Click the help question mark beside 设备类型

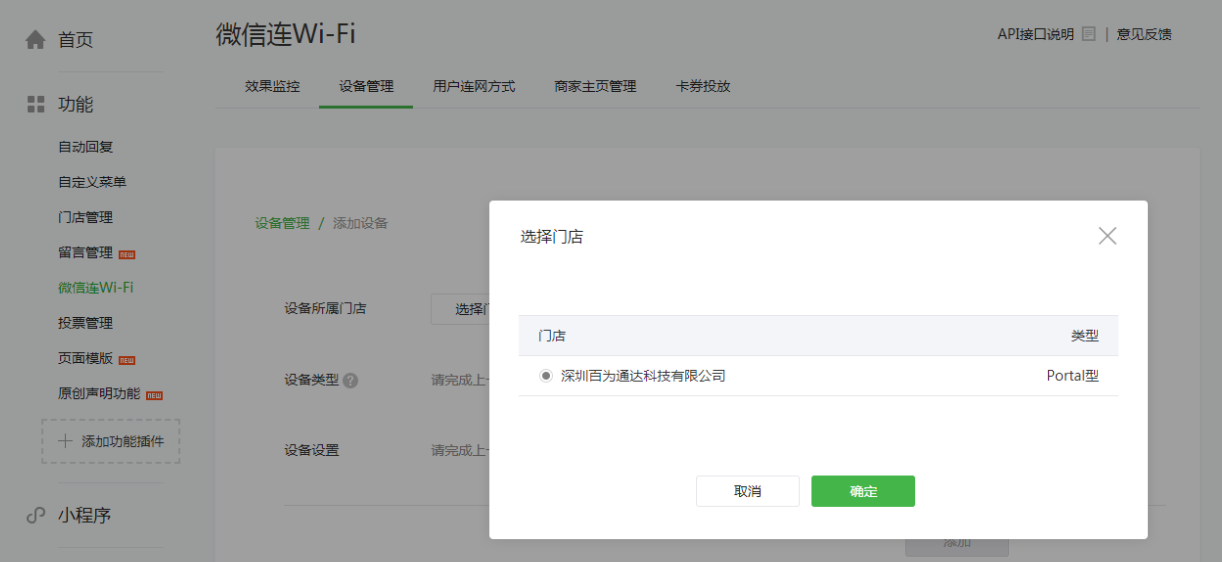point(350,381)
